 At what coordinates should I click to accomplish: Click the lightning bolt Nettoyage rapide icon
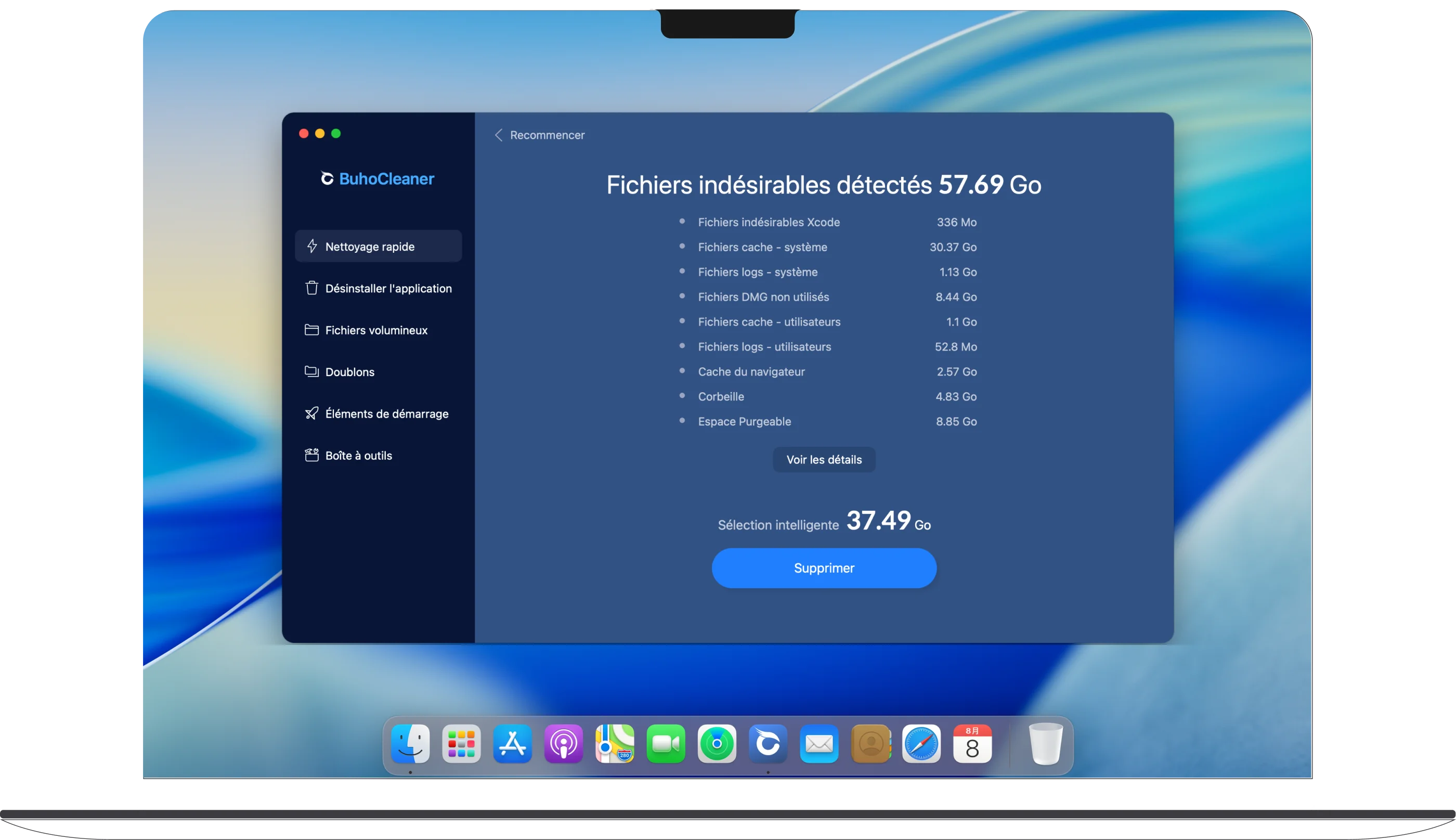[312, 247]
